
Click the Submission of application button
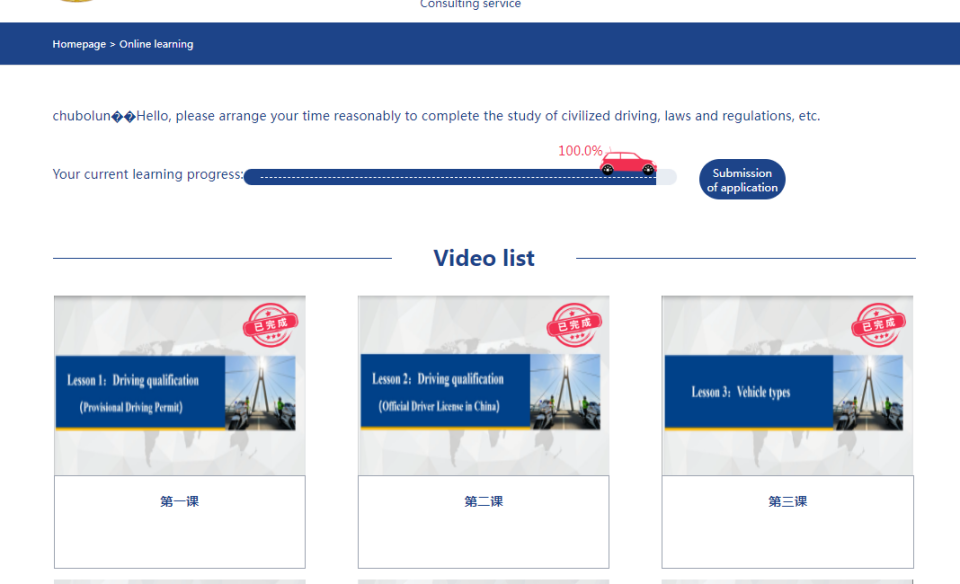742,179
